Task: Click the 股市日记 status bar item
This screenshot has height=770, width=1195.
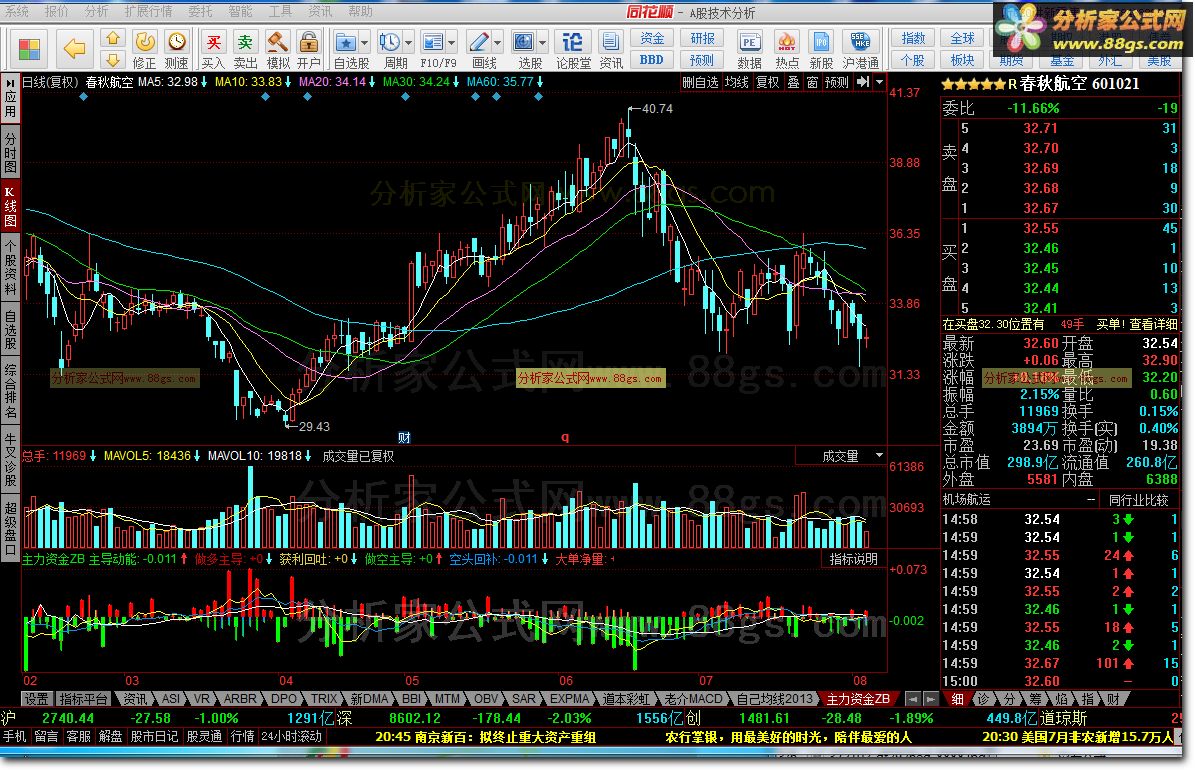Action: click(155, 736)
